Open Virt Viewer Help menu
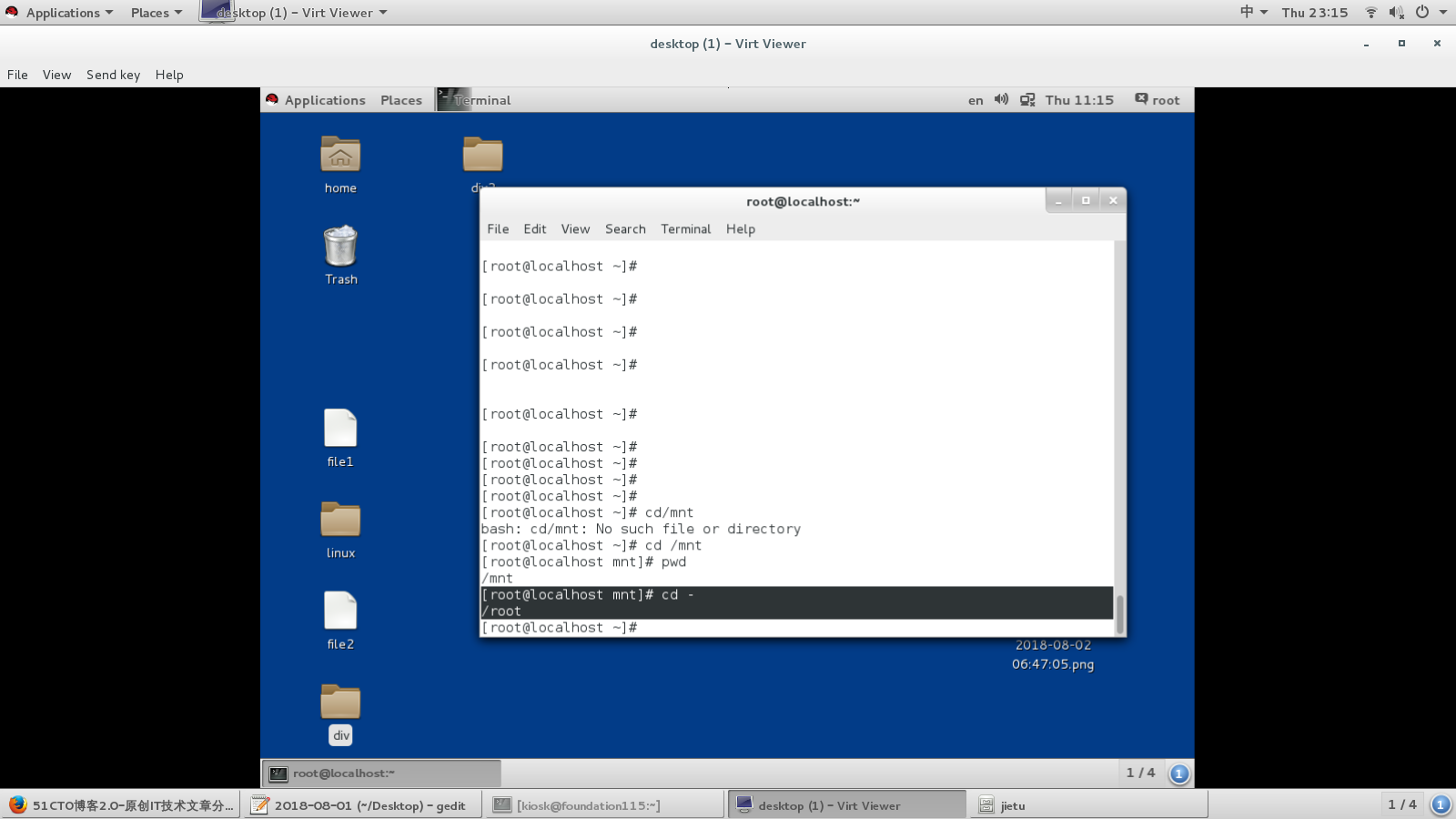This screenshot has height=819, width=1456. pyautogui.click(x=169, y=75)
